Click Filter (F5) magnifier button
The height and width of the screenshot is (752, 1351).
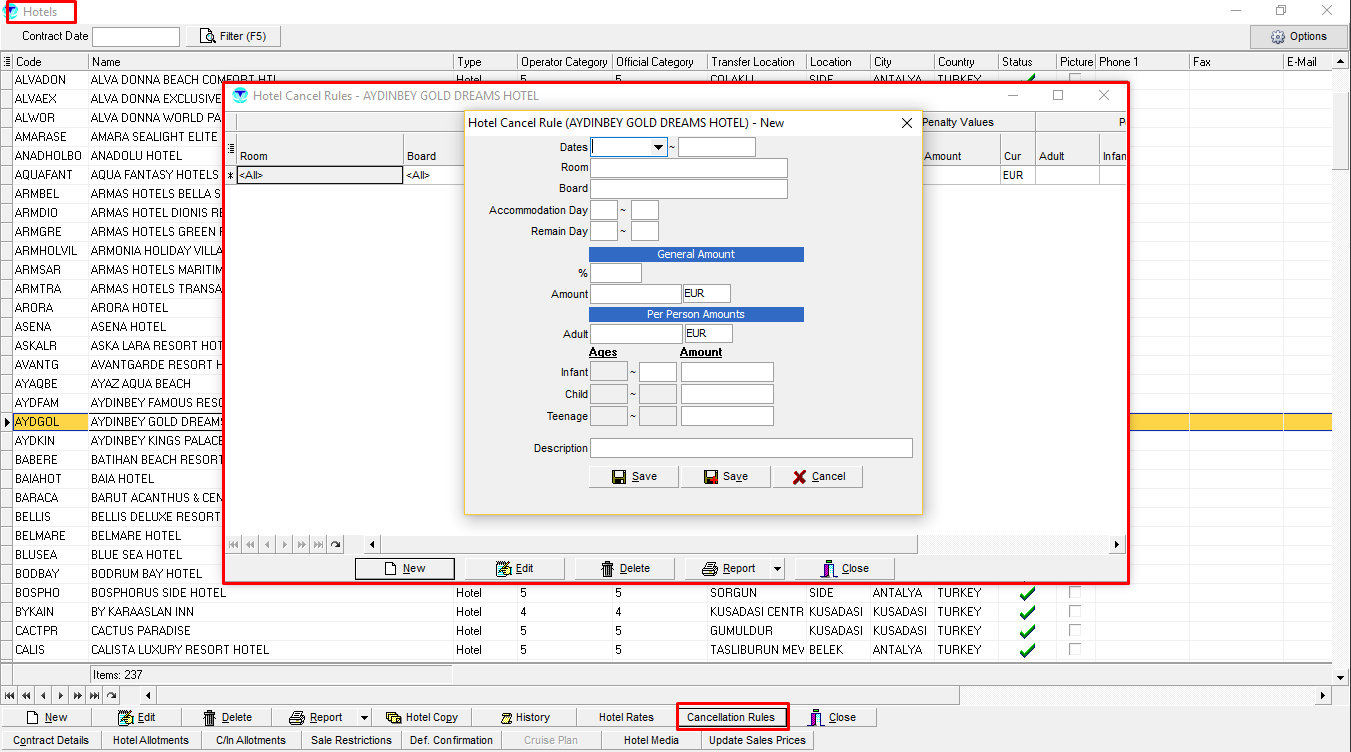(233, 36)
